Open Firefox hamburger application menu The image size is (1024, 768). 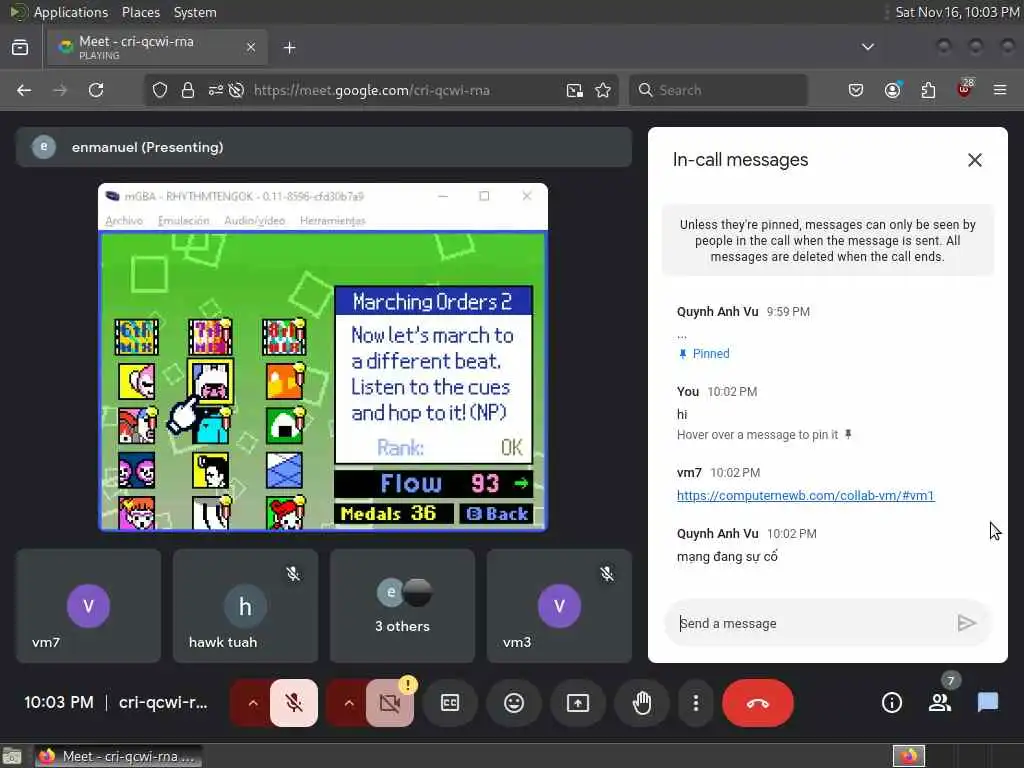coord(1000,90)
